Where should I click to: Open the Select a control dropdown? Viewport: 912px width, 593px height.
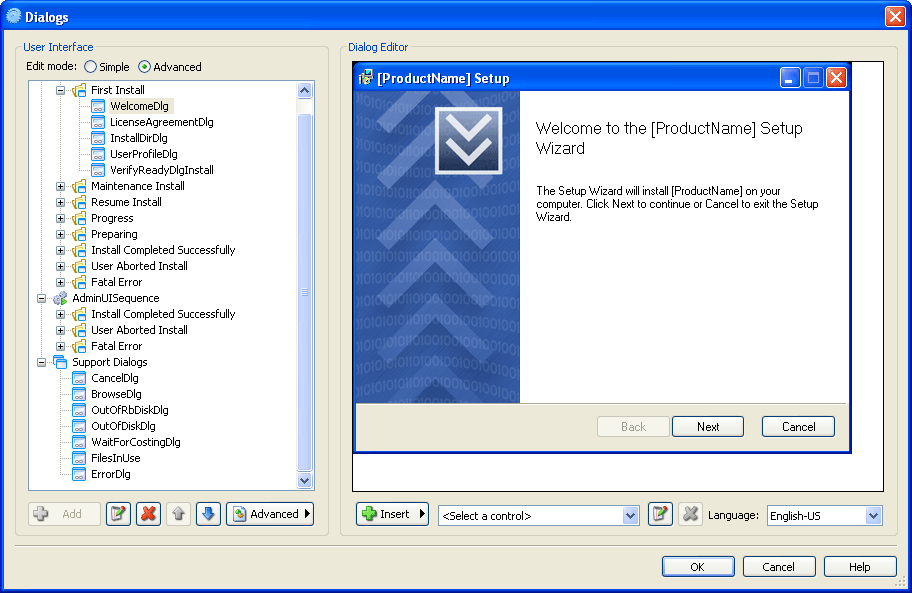(x=630, y=516)
